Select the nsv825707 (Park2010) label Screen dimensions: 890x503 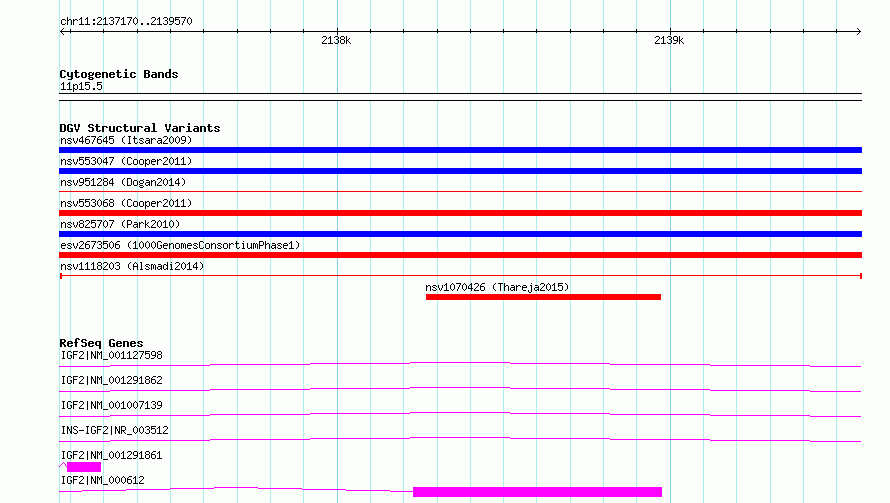[120, 224]
